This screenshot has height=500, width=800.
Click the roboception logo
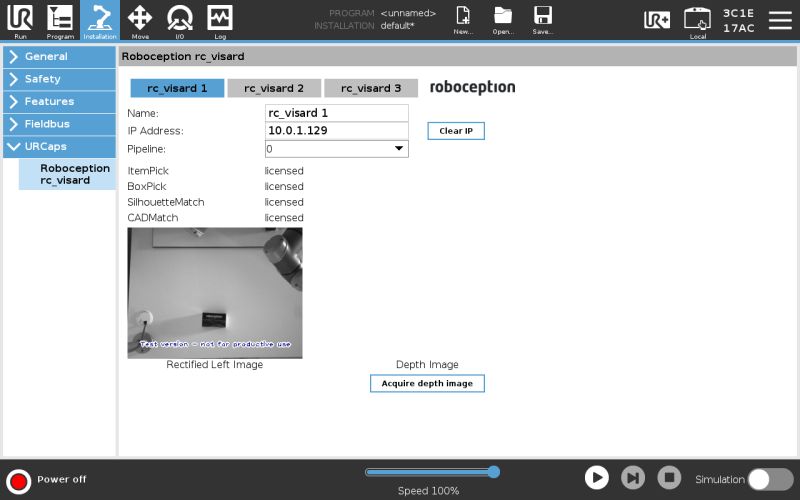click(472, 87)
